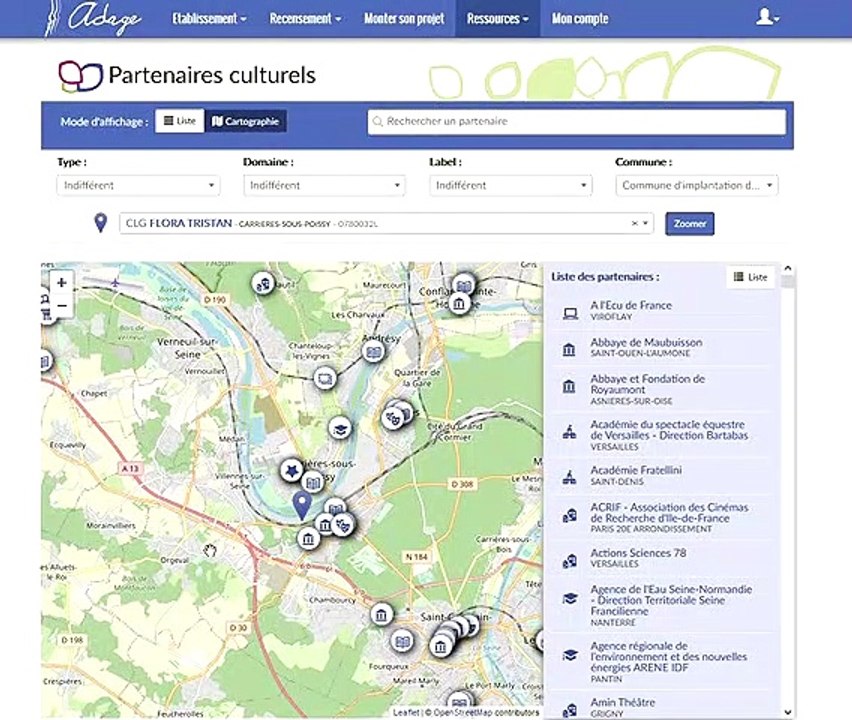Select the blue location pin on the map
Screen dimensions: 852x720
pyautogui.click(x=302, y=505)
